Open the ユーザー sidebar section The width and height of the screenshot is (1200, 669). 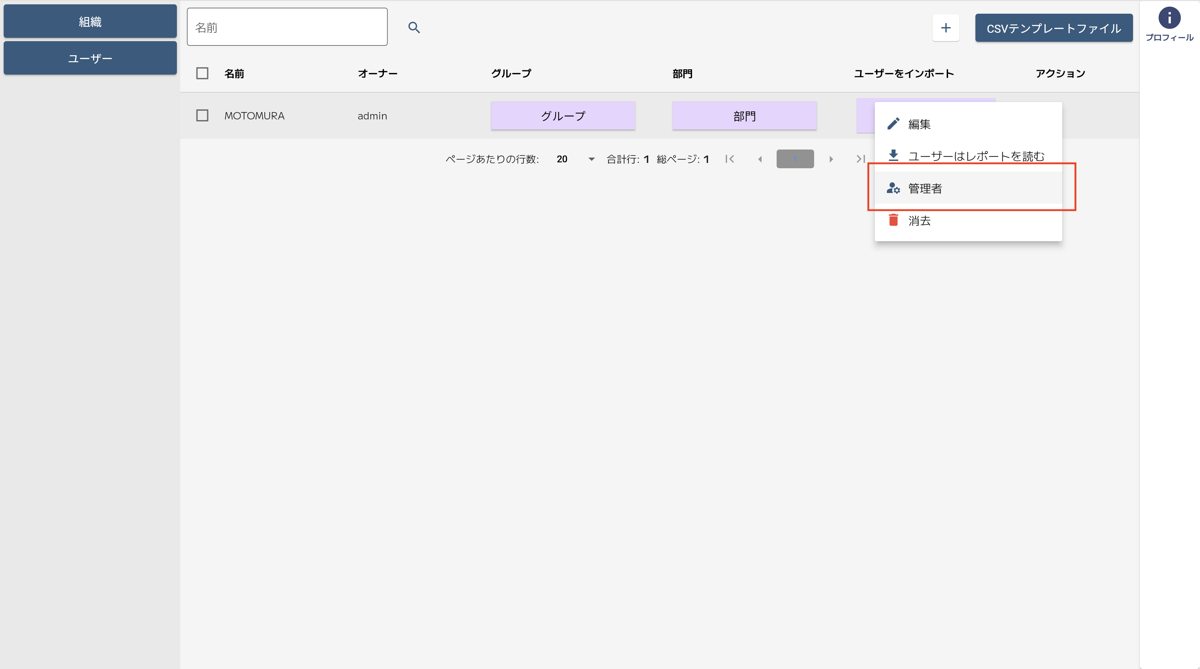click(x=90, y=58)
